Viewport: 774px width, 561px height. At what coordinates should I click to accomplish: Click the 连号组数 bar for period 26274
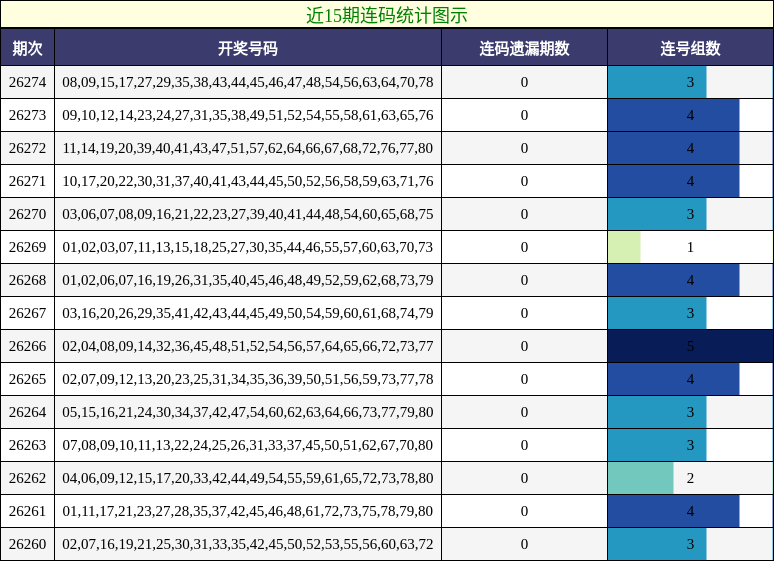657,82
